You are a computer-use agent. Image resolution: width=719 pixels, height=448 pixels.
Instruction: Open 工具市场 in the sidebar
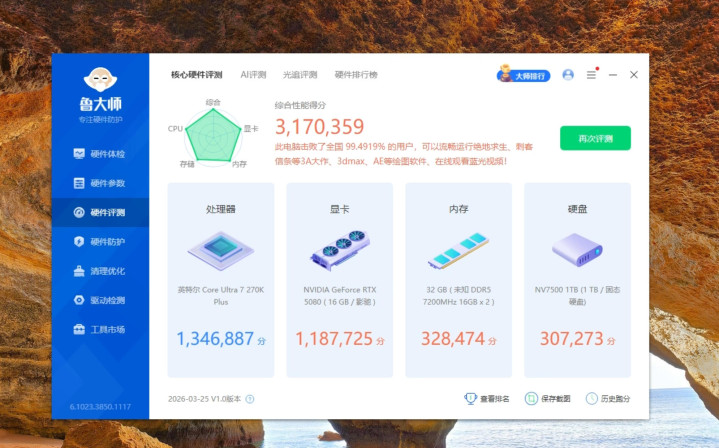pos(100,330)
